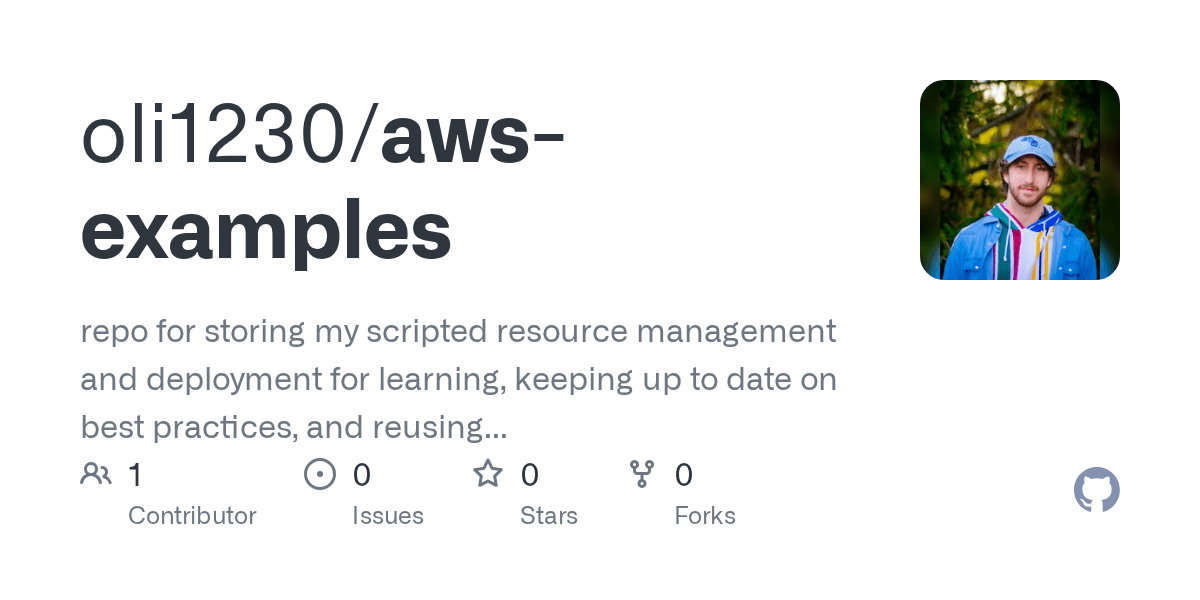Select the Contributor label
Image resolution: width=1200 pixels, height=600 pixels.
[192, 516]
